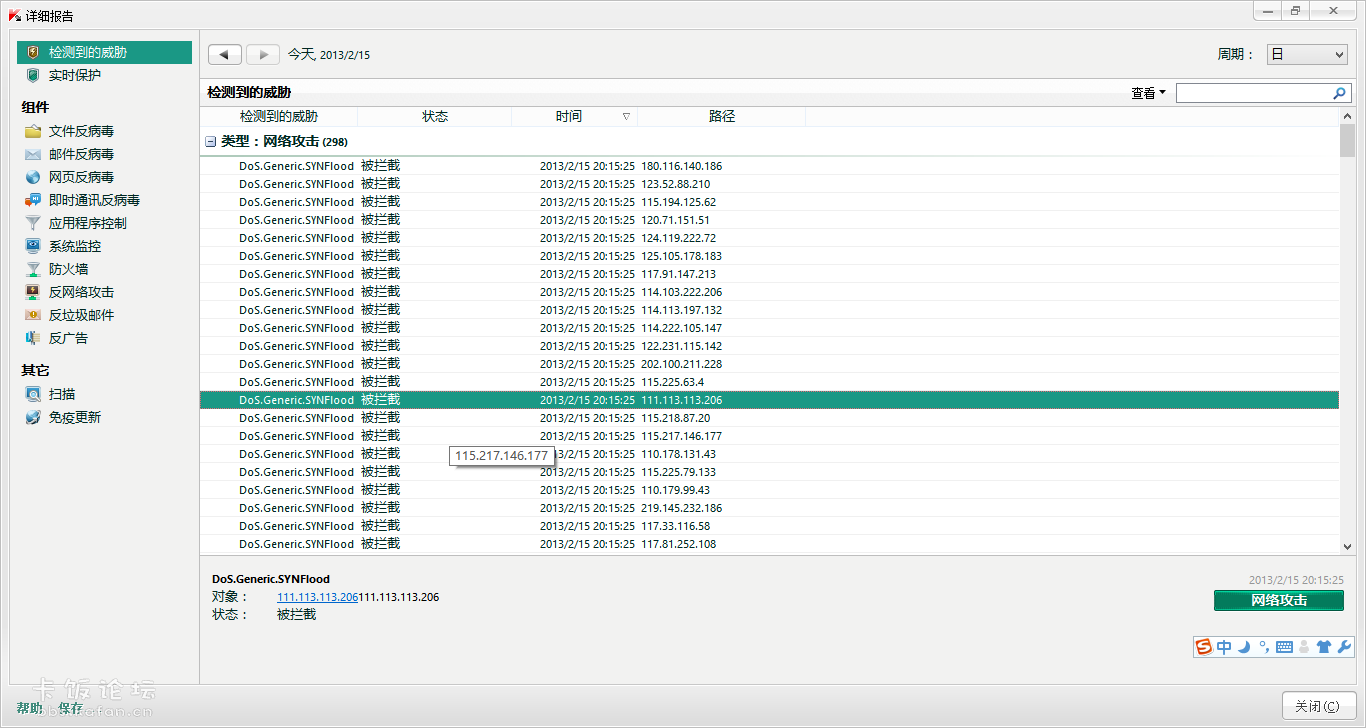Select the row with IP 114.222.105.147
The height and width of the screenshot is (728, 1366).
pyautogui.click(x=770, y=328)
